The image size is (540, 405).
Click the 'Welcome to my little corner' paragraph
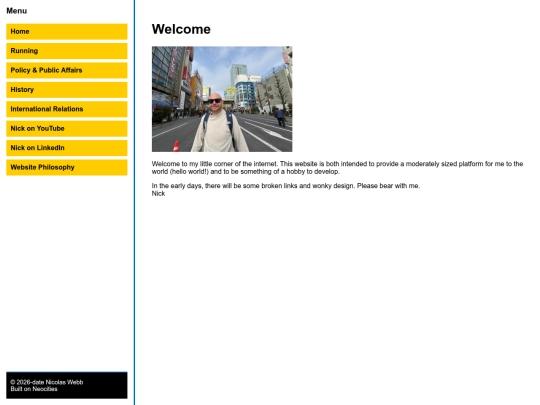(x=338, y=168)
